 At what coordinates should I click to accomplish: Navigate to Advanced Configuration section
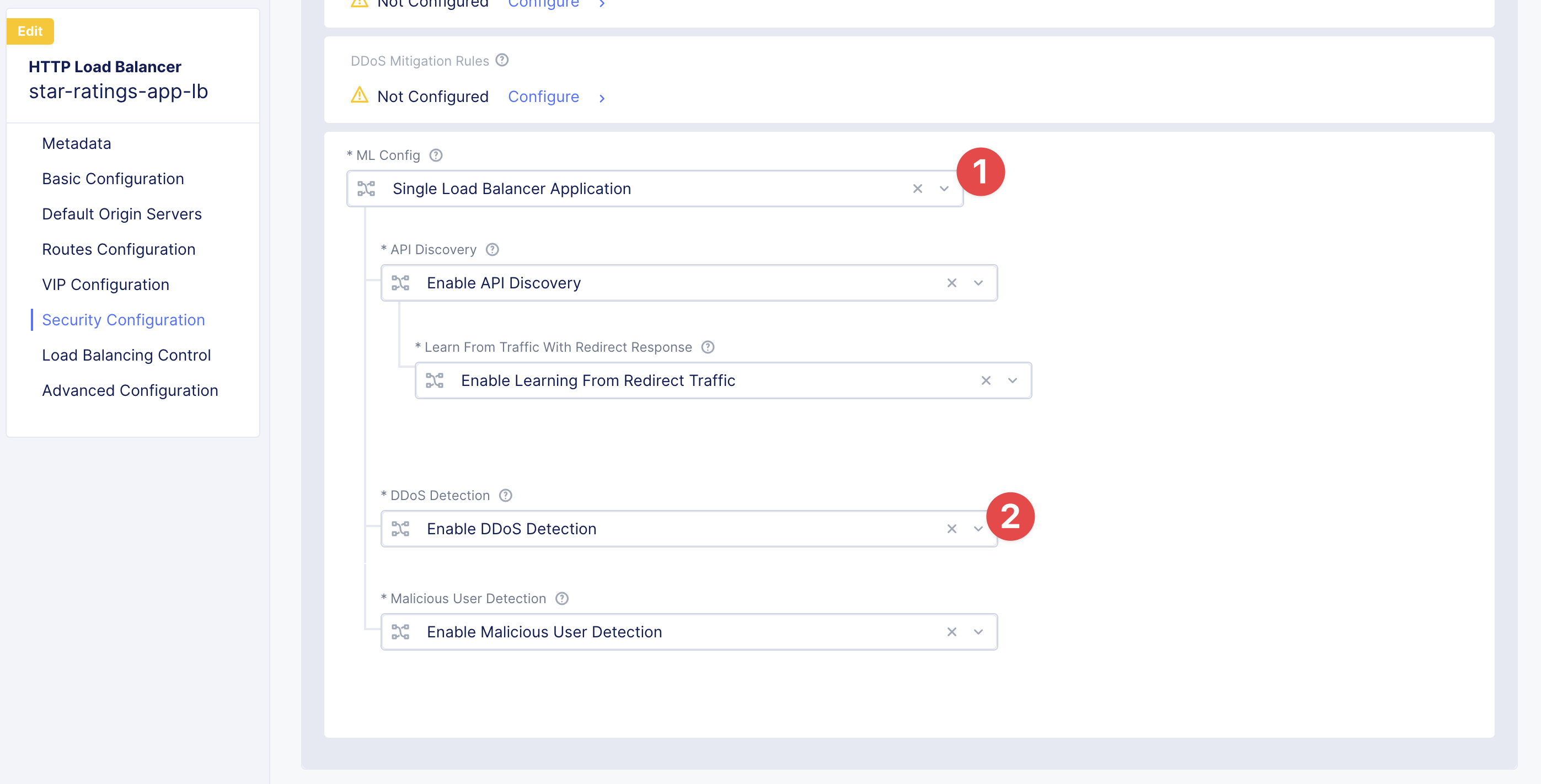(x=130, y=390)
